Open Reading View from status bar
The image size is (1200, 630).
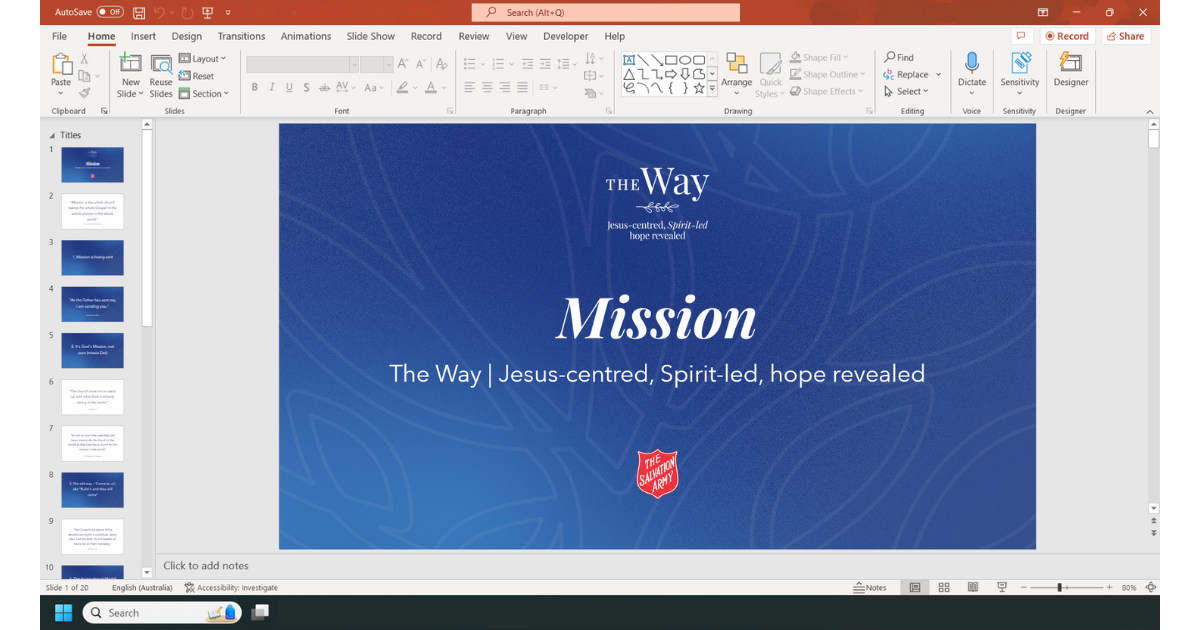click(972, 588)
